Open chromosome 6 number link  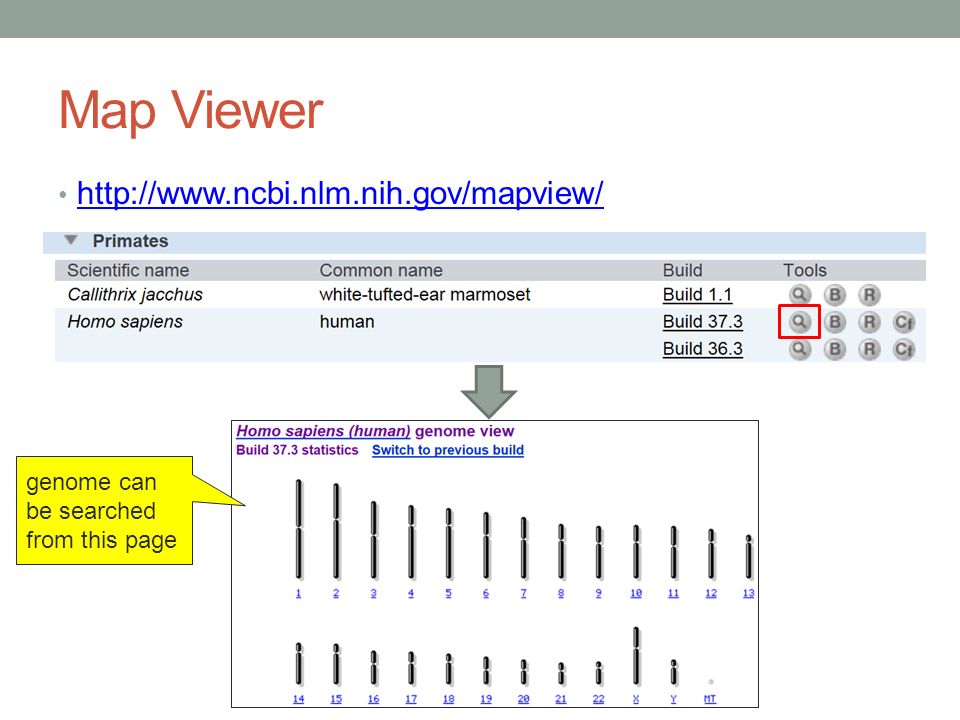coord(486,593)
